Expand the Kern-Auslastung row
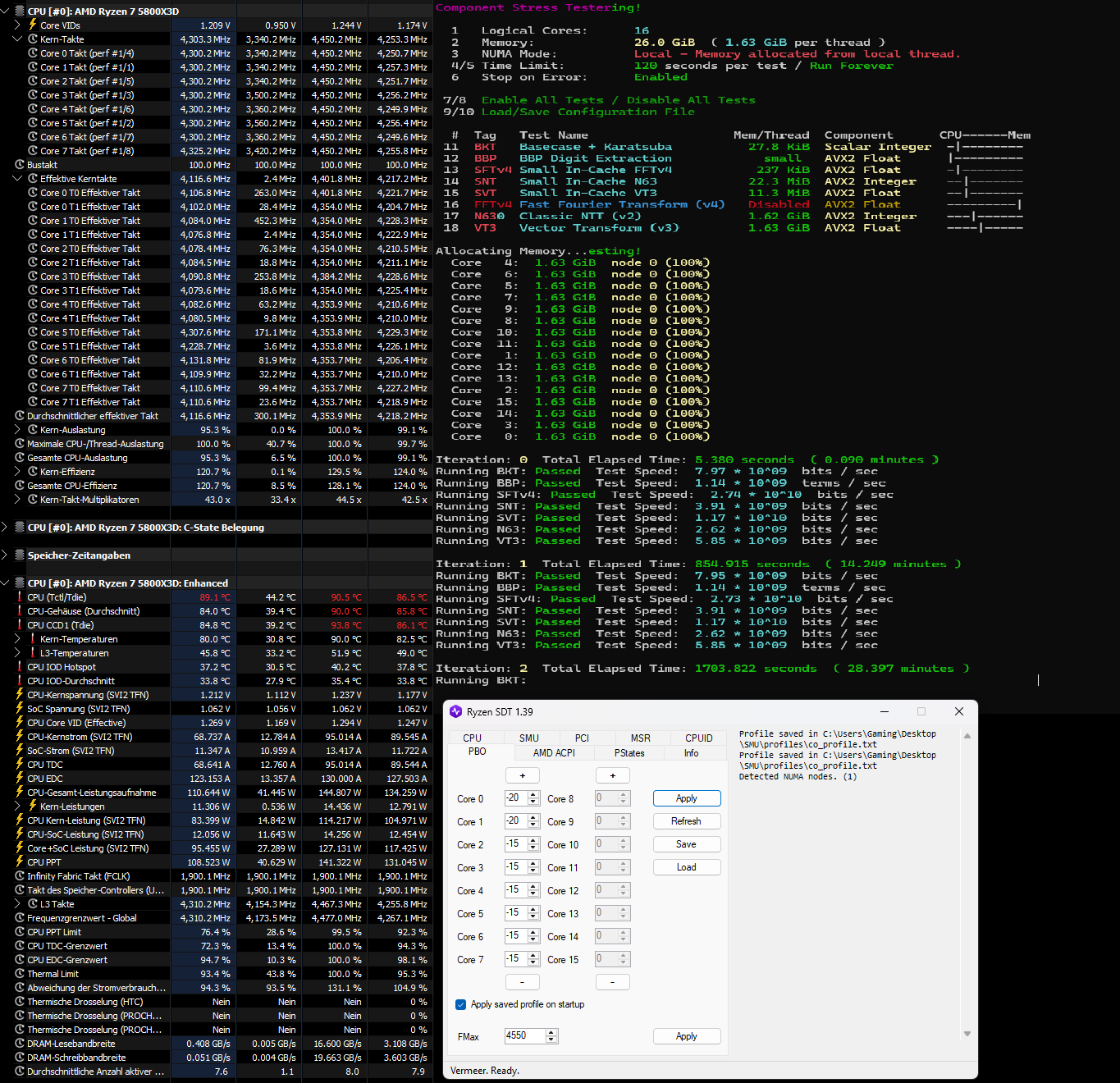 [17, 429]
